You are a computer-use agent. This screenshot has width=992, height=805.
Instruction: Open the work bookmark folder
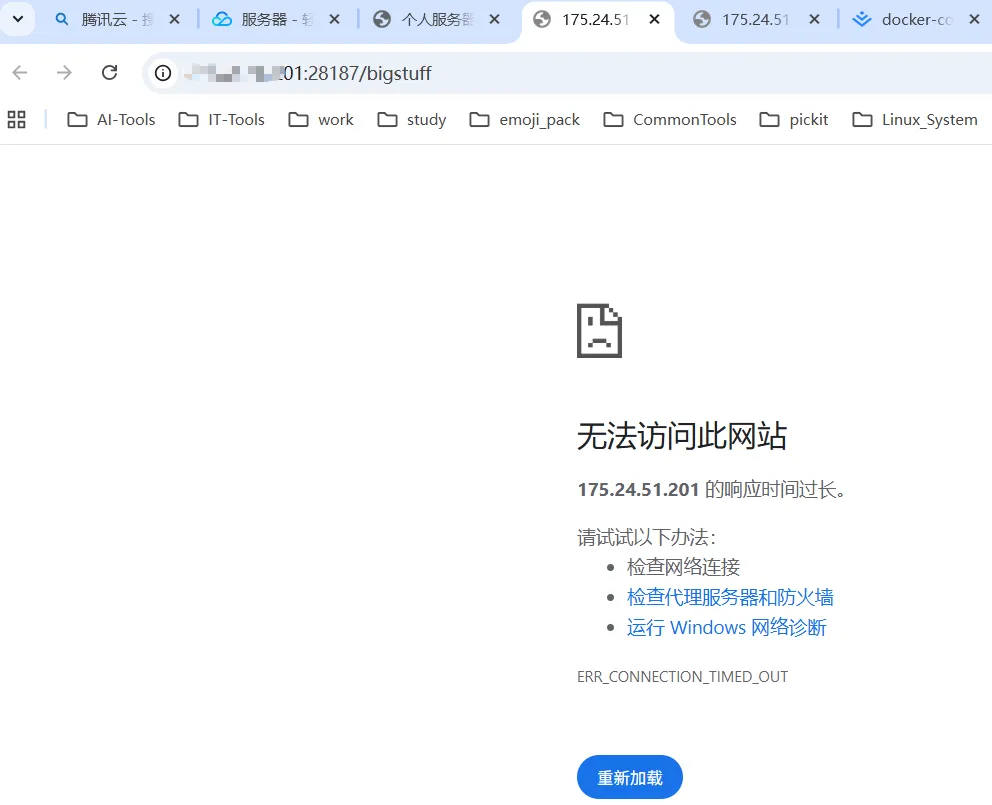pos(321,120)
